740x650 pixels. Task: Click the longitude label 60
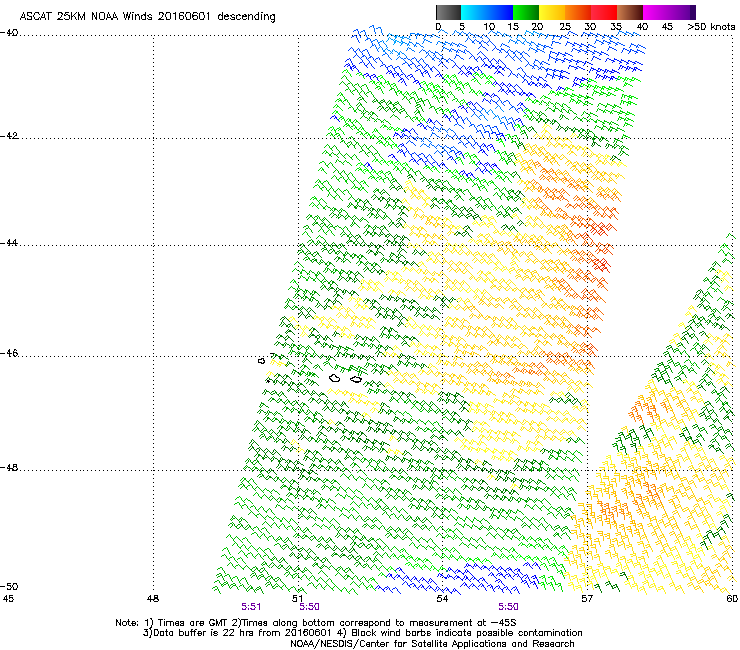[x=732, y=599]
